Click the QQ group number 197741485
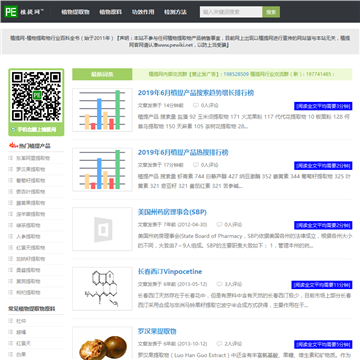Image resolution: width=360 pixels, height=360 pixels. [x=318, y=74]
